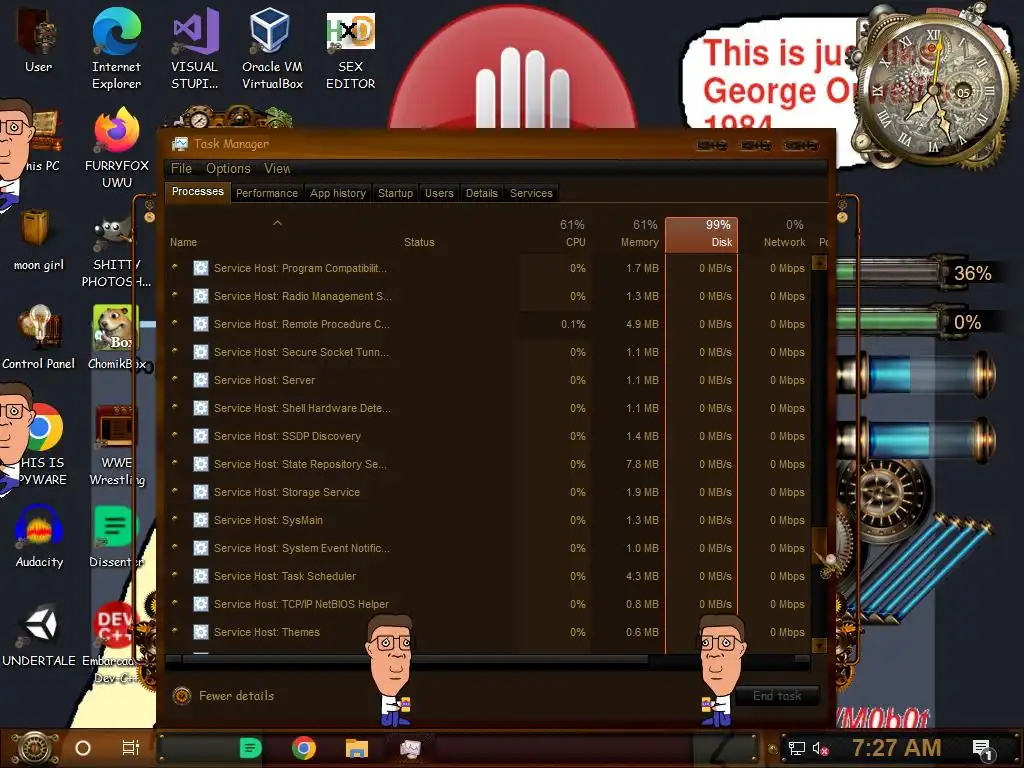Expand Service Host: Radio Management row

pyautogui.click(x=175, y=295)
